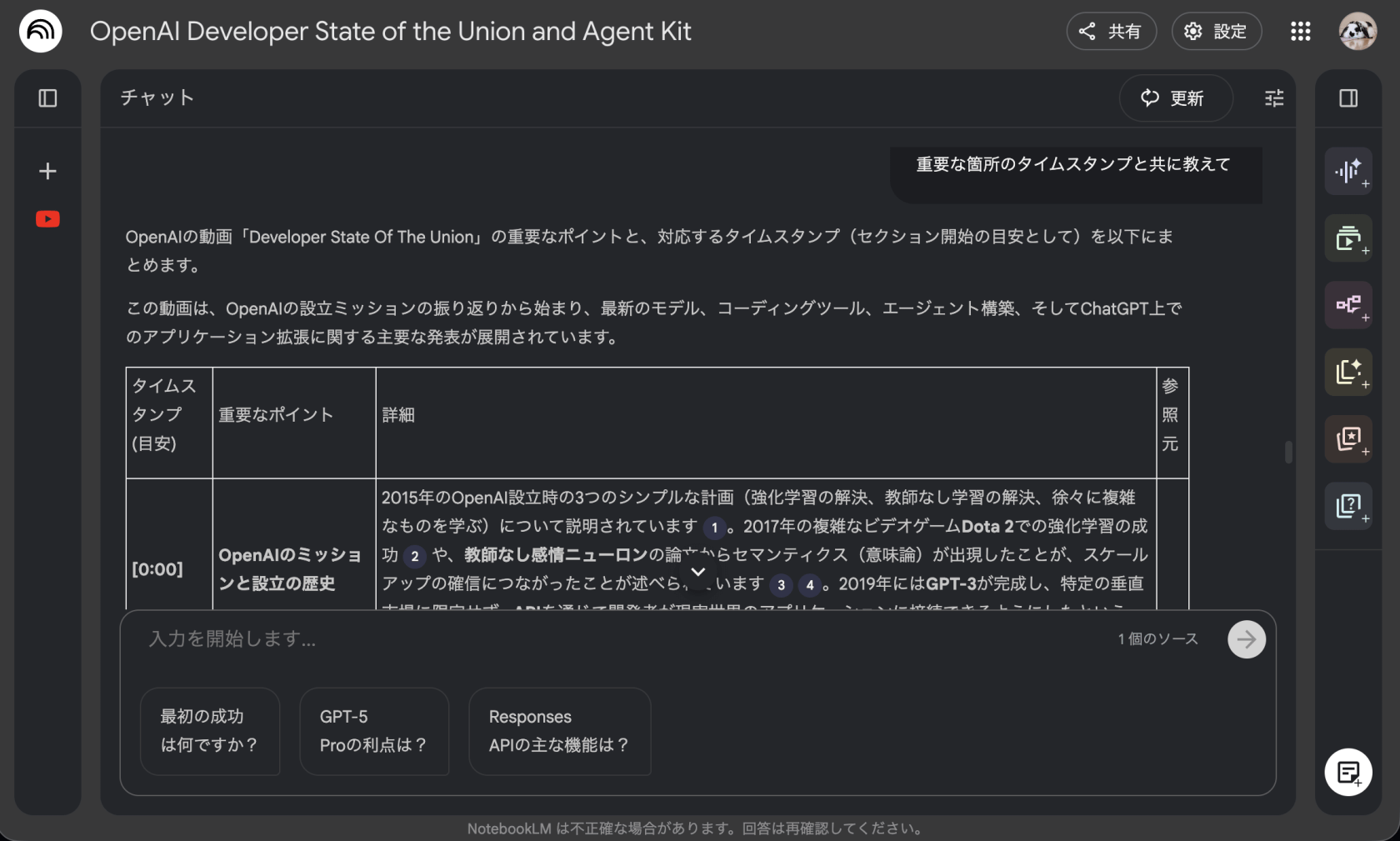Click the add note floating button
This screenshot has width=1400, height=841.
[1347, 773]
